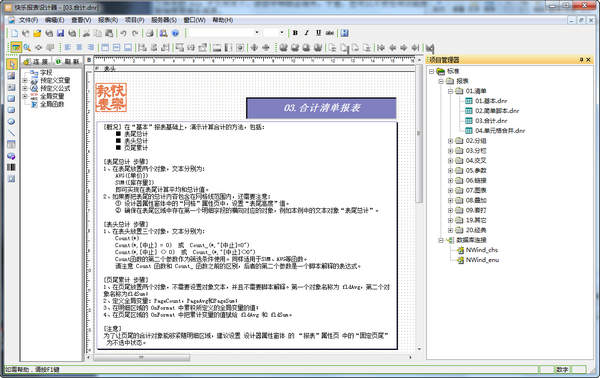Click the yellow Open folder icon

[x=37, y=33]
